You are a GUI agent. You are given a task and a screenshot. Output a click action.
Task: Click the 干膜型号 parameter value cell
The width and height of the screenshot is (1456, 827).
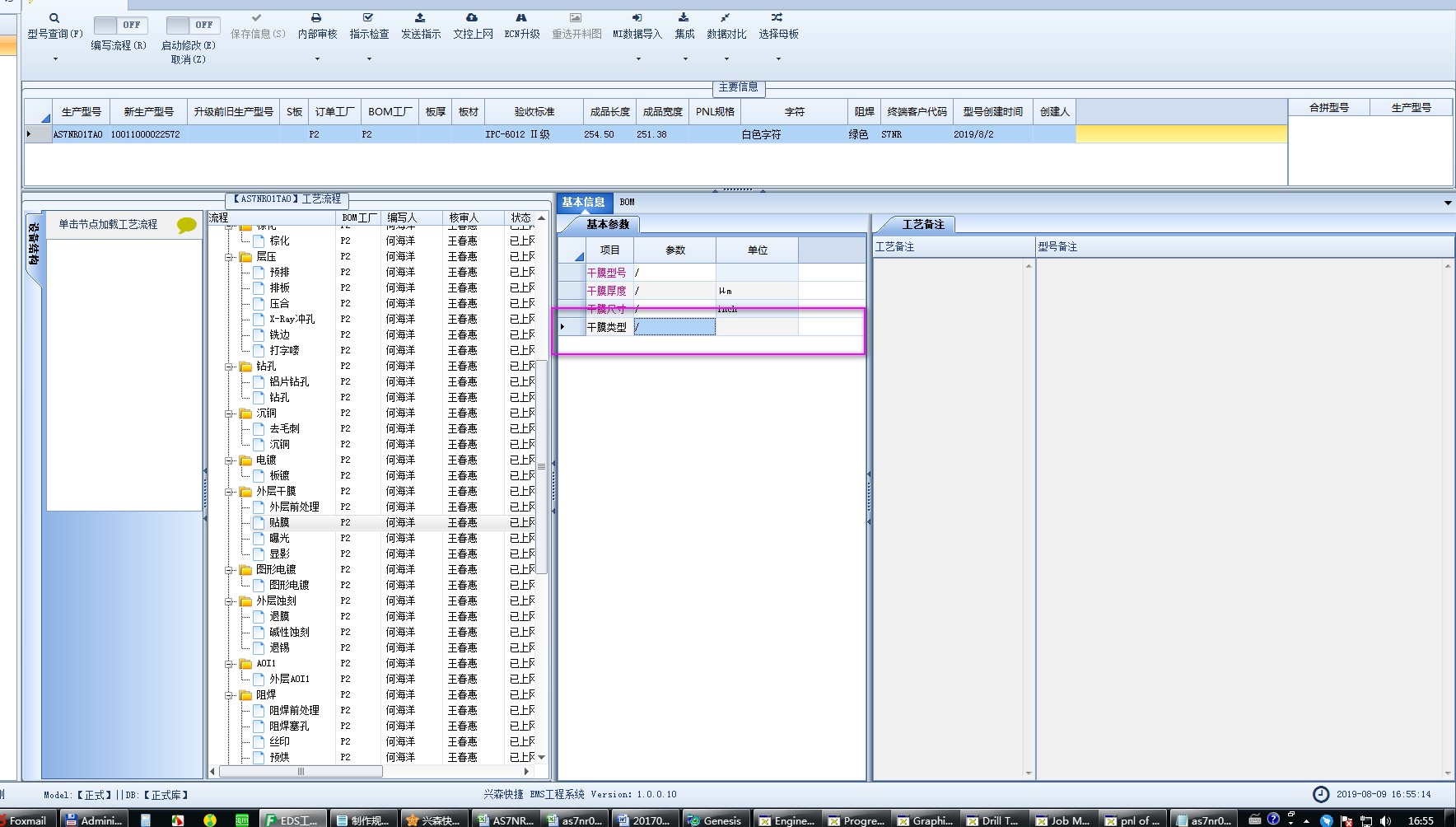674,273
